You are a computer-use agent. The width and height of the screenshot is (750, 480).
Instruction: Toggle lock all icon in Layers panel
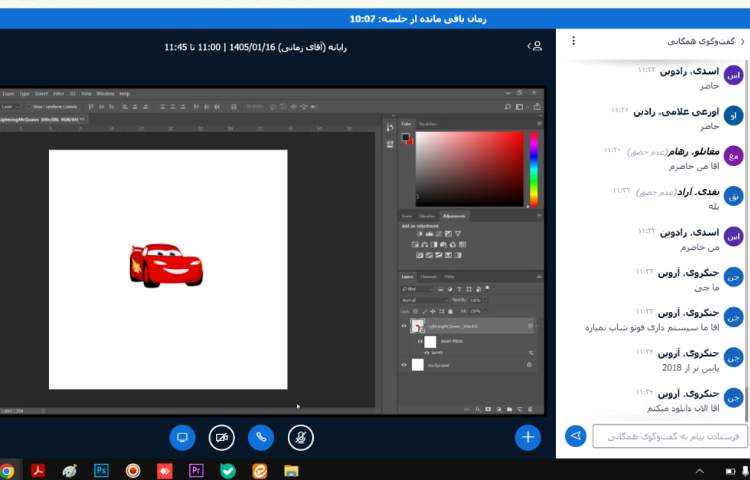click(x=450, y=311)
